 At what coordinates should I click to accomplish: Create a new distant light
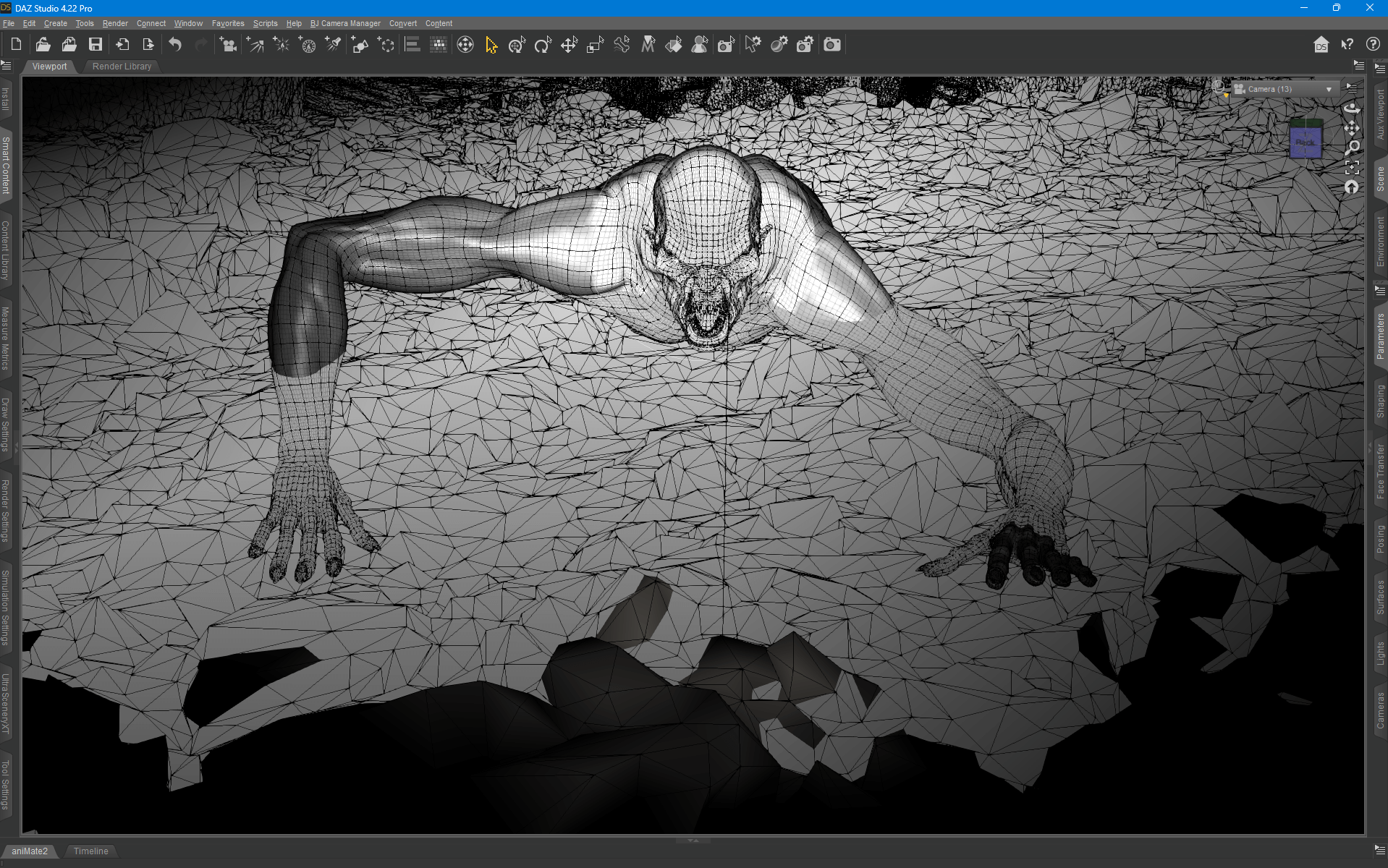click(x=255, y=45)
